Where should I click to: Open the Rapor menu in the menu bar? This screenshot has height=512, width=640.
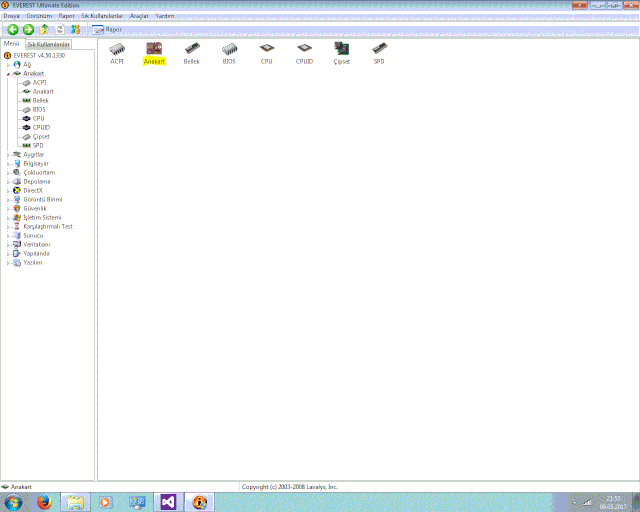[x=66, y=16]
